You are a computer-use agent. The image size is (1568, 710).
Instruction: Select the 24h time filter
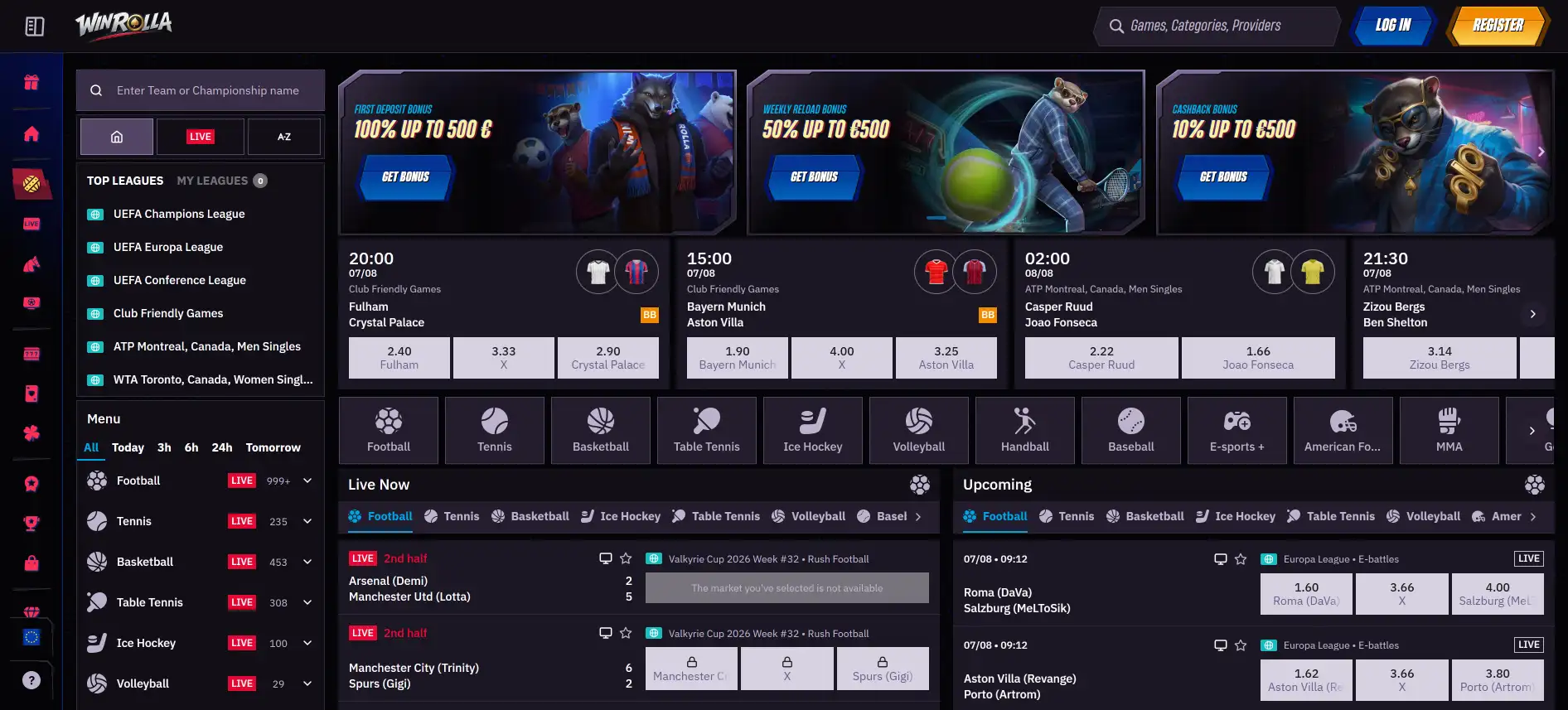click(222, 447)
